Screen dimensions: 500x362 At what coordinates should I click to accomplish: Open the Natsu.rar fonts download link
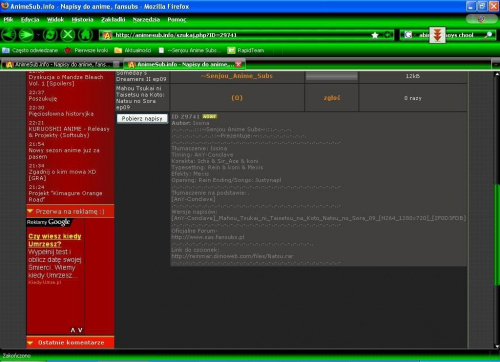[x=232, y=256]
